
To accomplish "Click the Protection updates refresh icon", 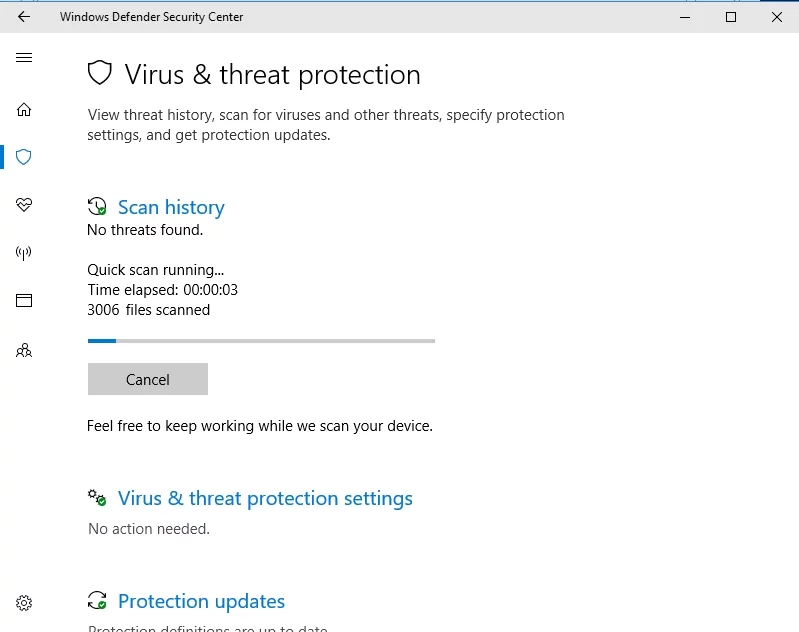I will click(x=97, y=601).
